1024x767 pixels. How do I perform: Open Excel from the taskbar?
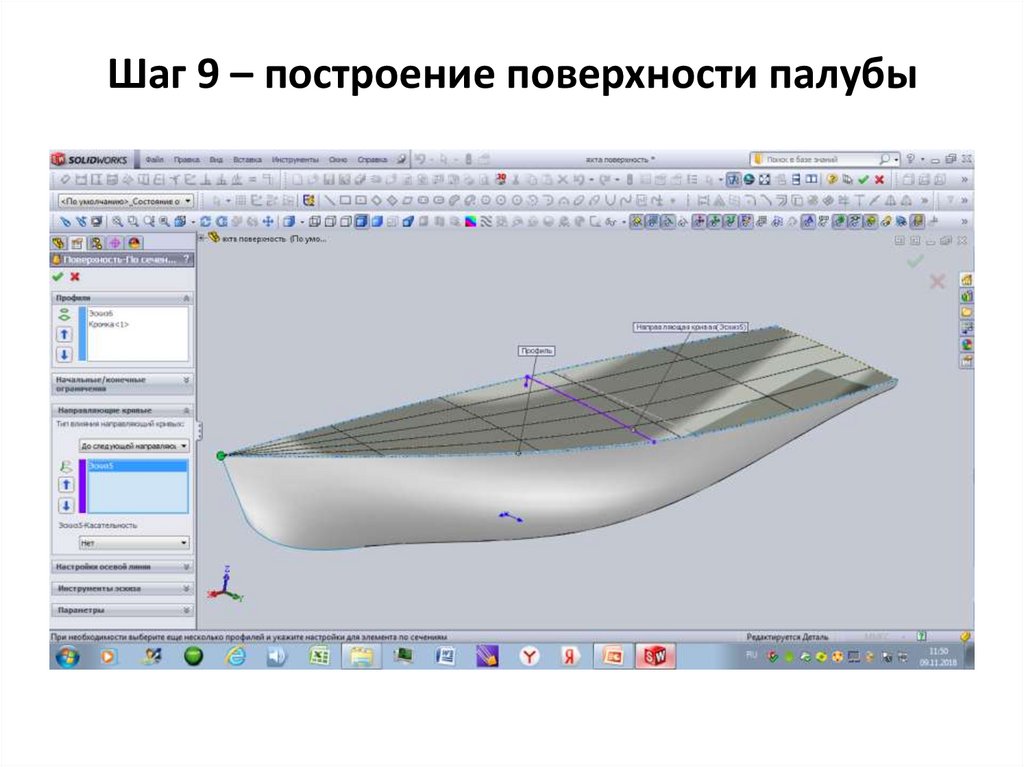click(319, 656)
